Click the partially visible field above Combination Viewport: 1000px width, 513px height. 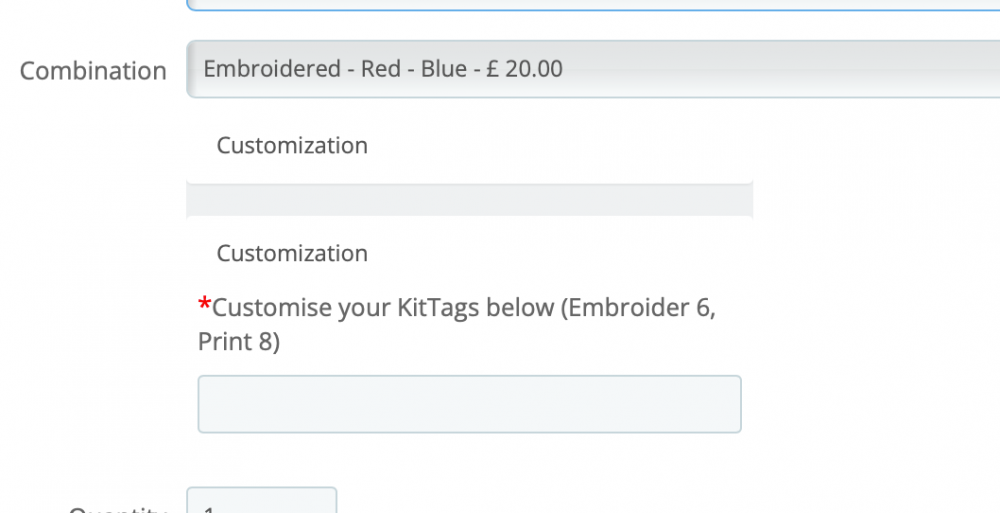coord(590,5)
